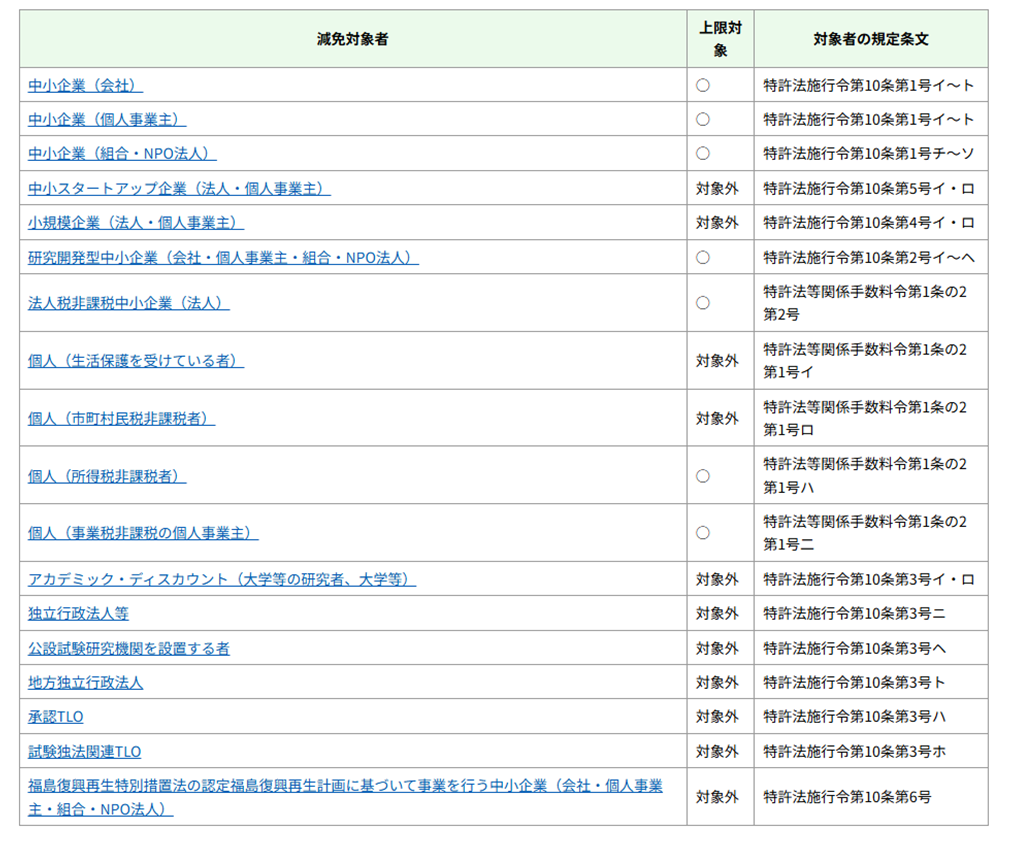Open the 小規模企業（法人・個人事業主） link

(136, 223)
